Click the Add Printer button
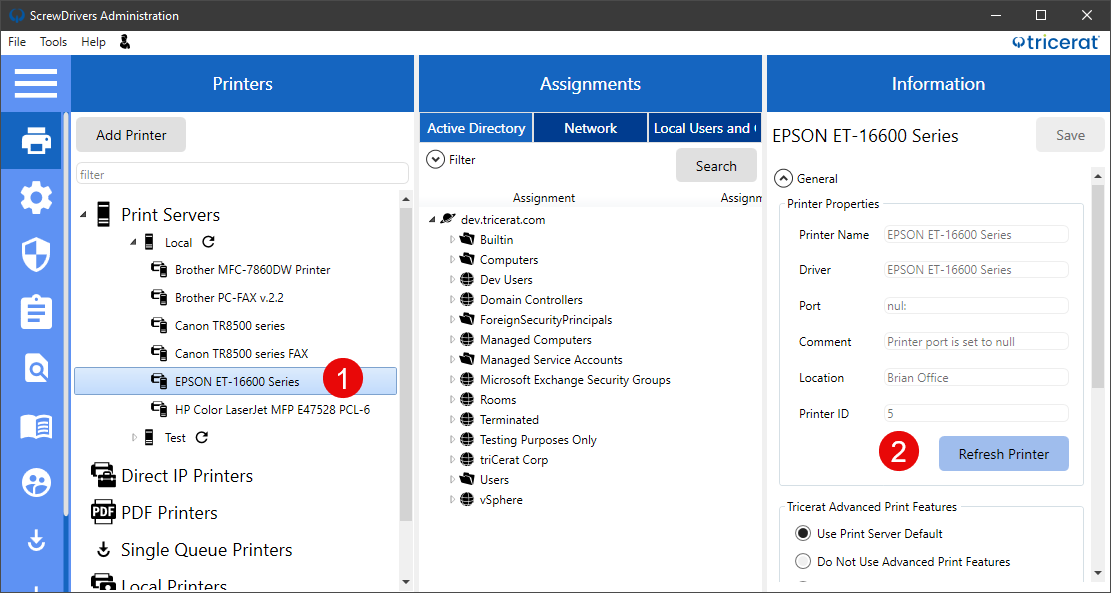Screen dimensions: 1111x593 tap(131, 135)
